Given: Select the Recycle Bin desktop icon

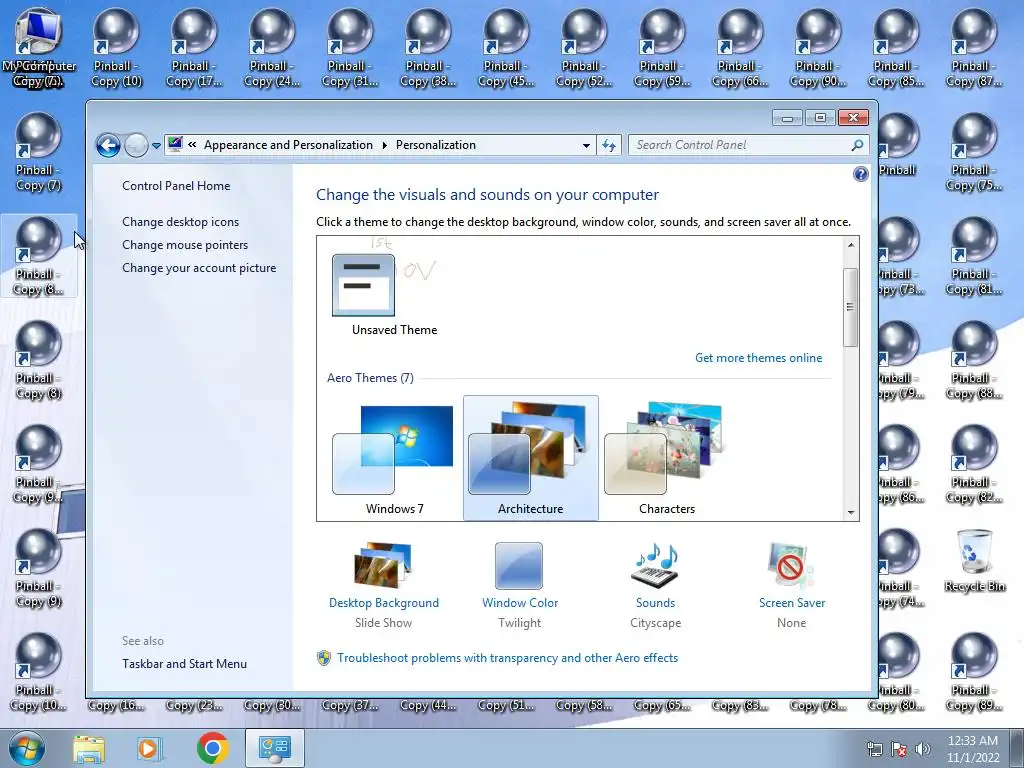Looking at the screenshot, I should (974, 560).
